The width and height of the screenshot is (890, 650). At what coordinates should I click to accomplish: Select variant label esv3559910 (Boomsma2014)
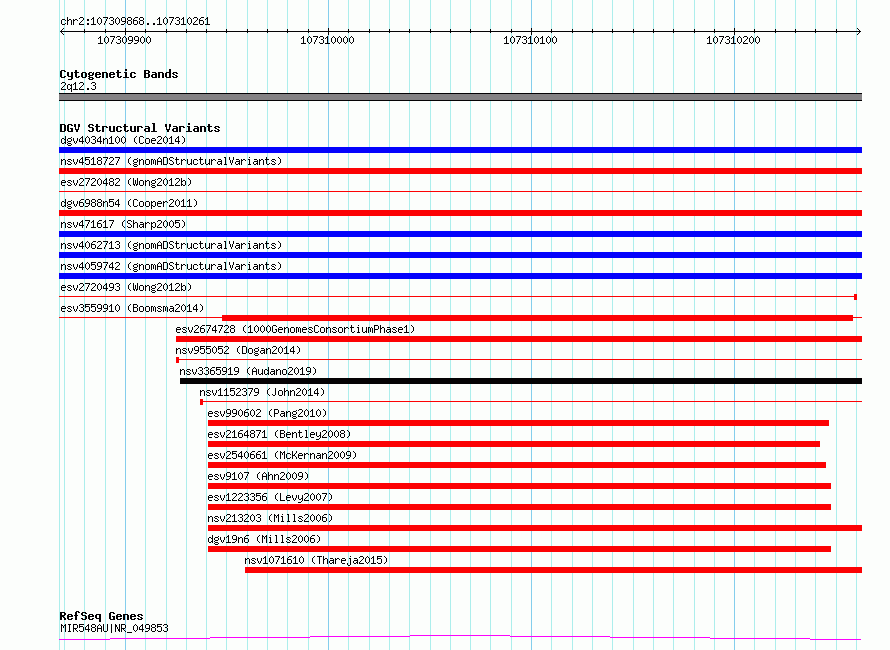click(x=132, y=308)
